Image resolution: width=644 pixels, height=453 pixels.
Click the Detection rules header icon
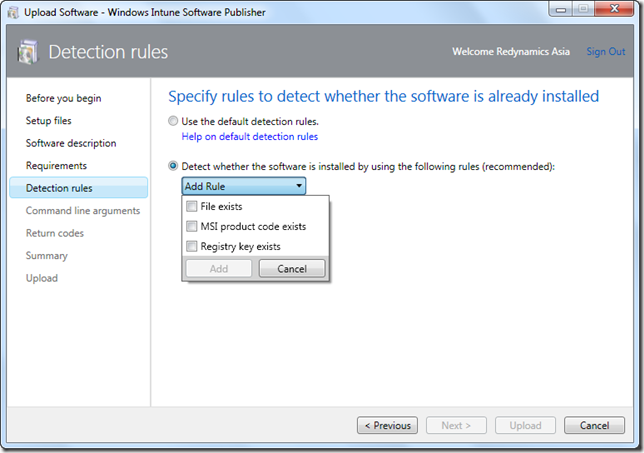(28, 52)
